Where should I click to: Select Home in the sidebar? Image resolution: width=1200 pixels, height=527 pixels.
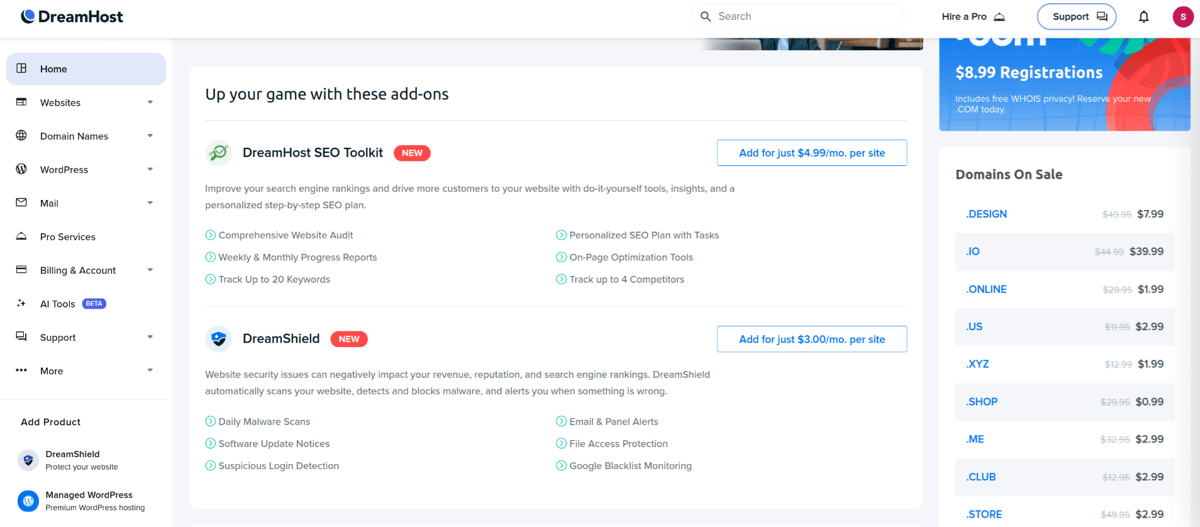[x=86, y=69]
